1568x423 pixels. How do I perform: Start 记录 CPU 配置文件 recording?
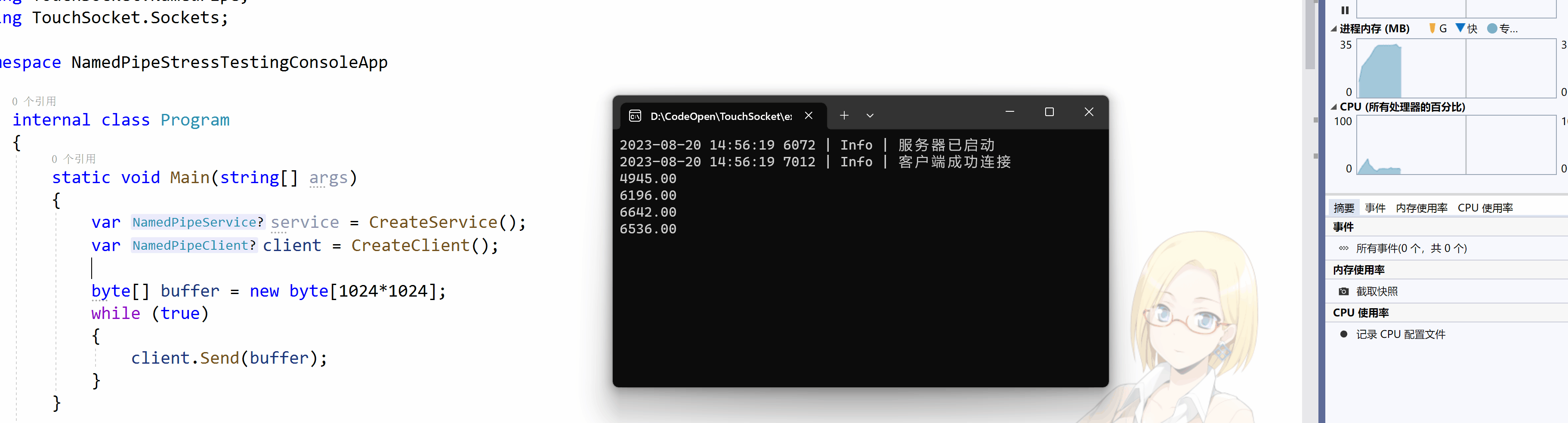[1400, 334]
